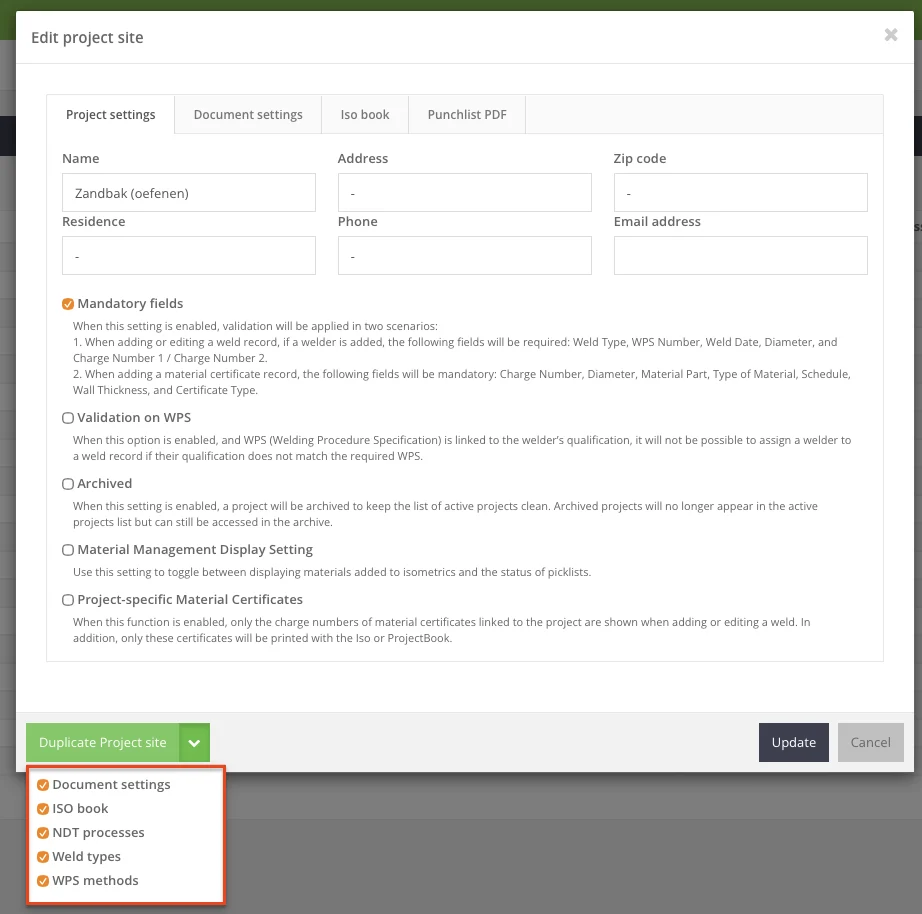Switch to the Document settings tab
Image resolution: width=922 pixels, height=914 pixels.
(248, 115)
